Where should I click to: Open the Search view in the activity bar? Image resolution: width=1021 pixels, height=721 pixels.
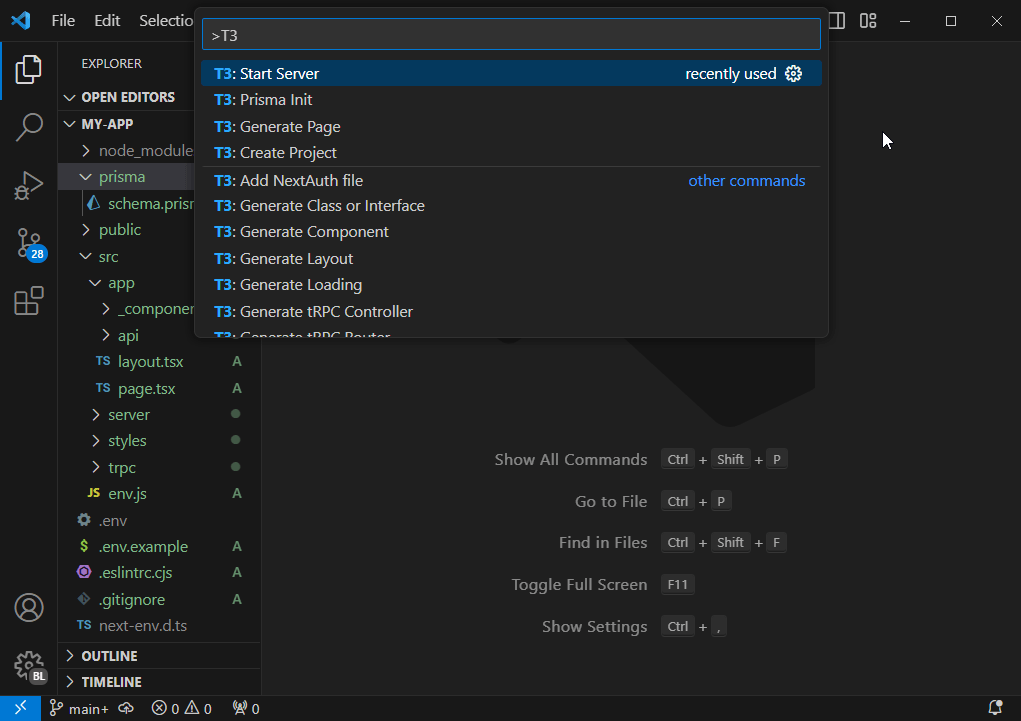point(29,127)
